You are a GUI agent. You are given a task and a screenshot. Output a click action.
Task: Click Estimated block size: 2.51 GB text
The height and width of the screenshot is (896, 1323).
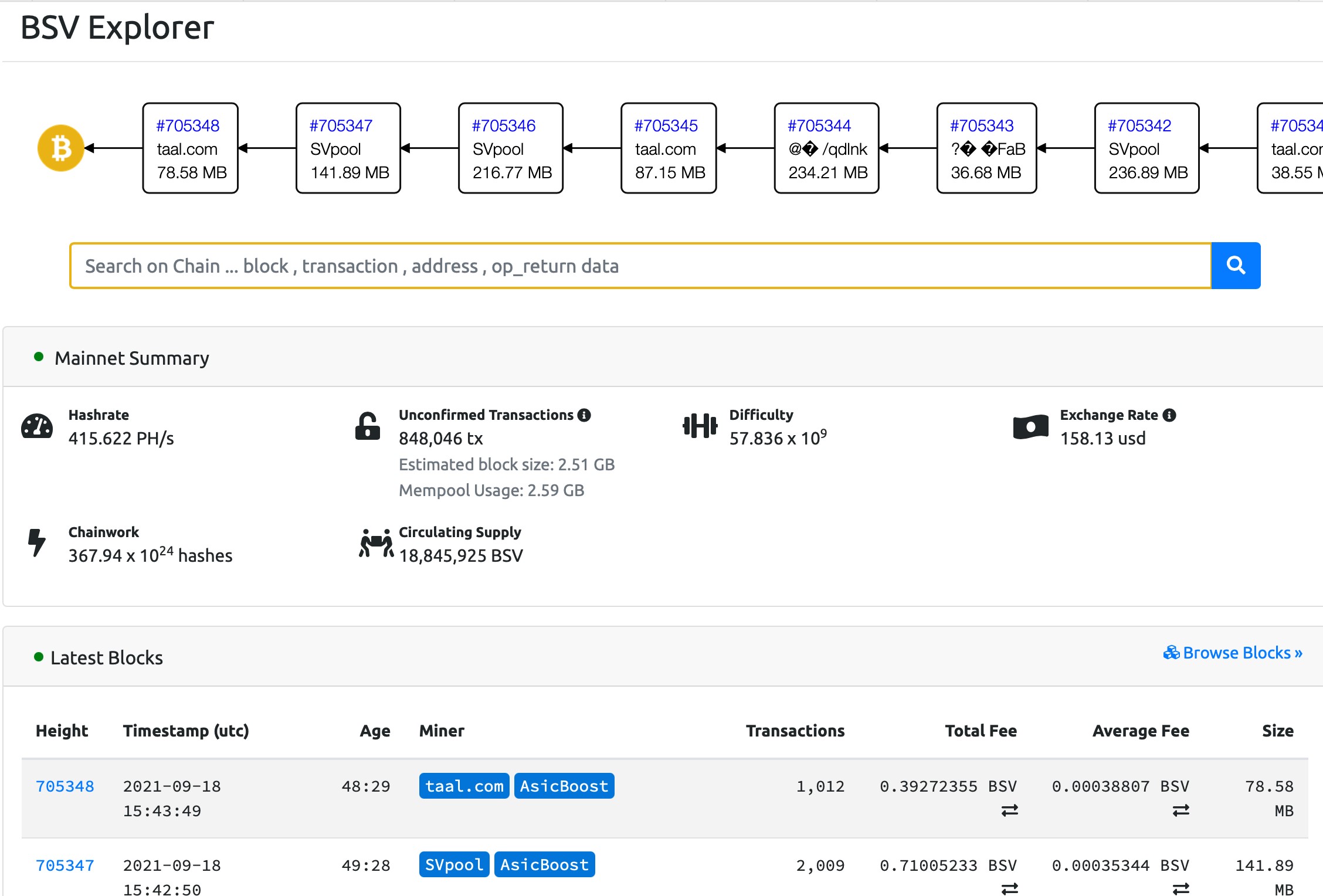[507, 464]
